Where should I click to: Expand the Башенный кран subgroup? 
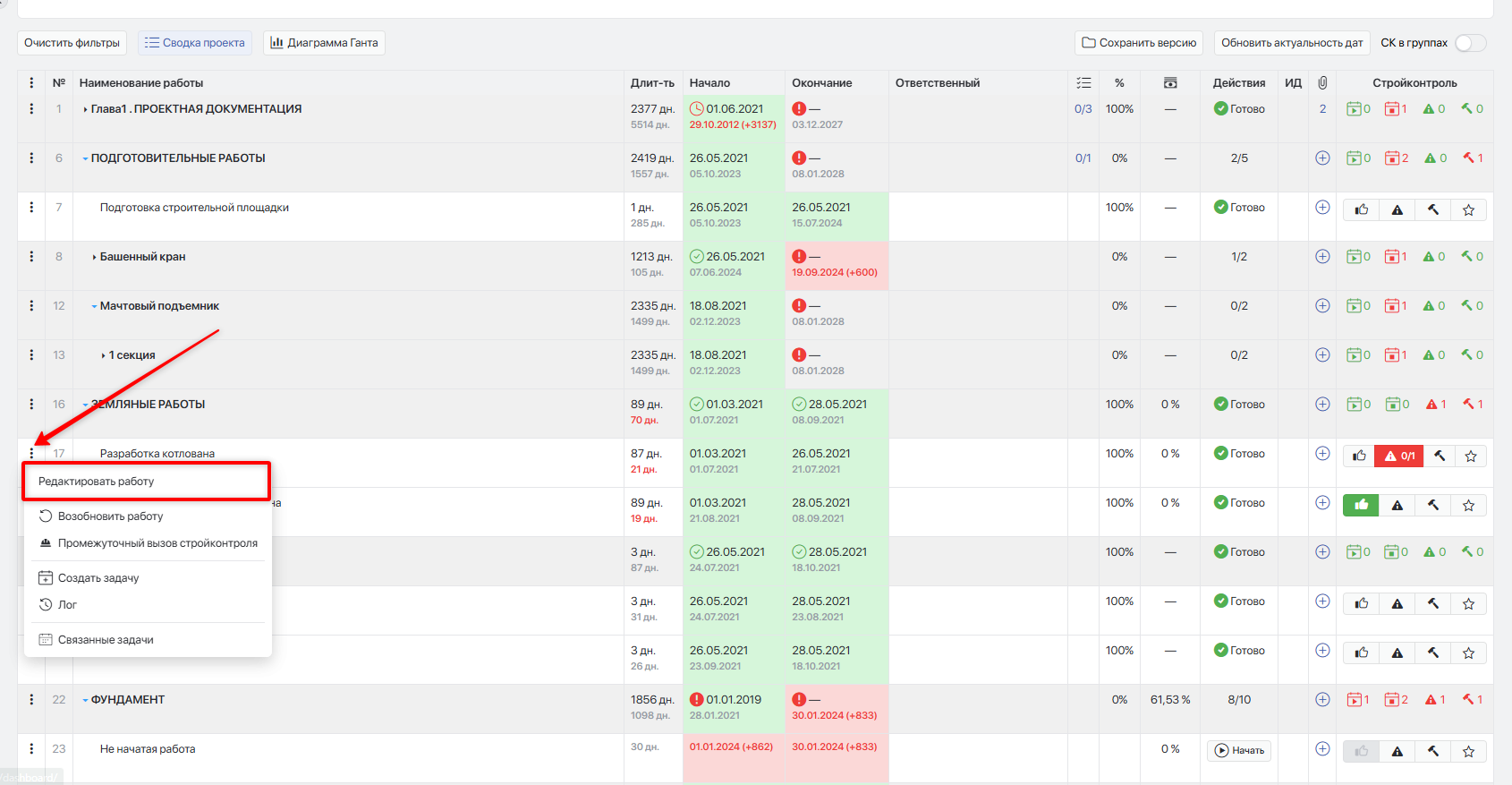(94, 257)
